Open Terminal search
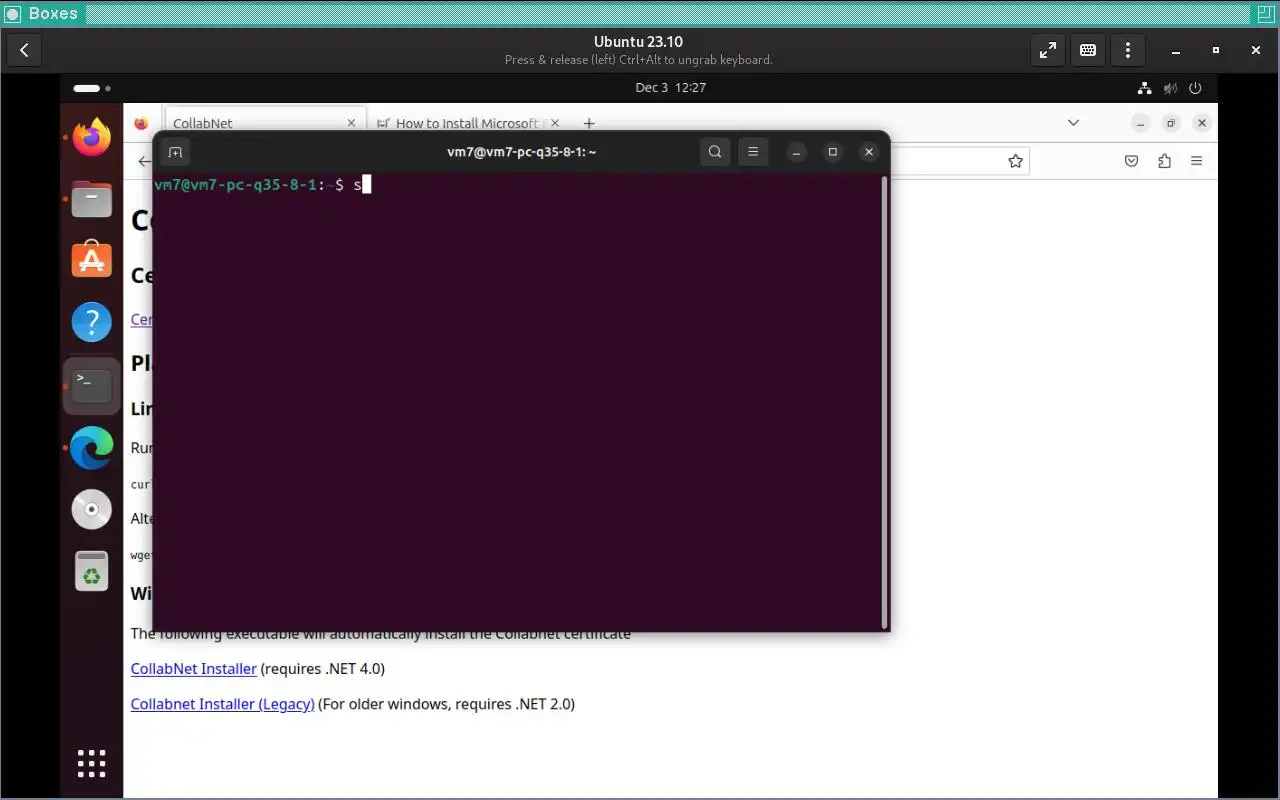The height and width of the screenshot is (800, 1280). click(x=714, y=152)
